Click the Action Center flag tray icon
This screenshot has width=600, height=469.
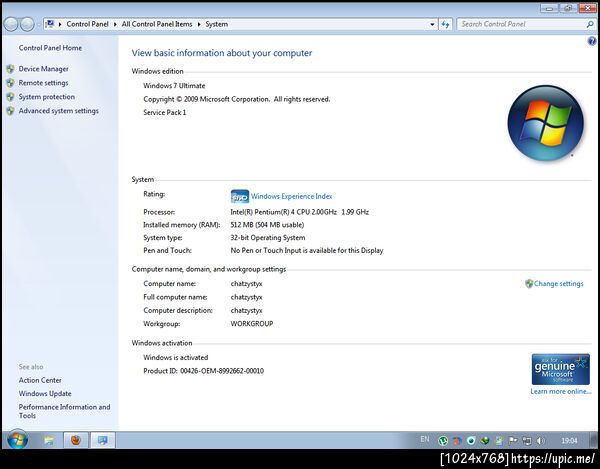[x=513, y=441]
